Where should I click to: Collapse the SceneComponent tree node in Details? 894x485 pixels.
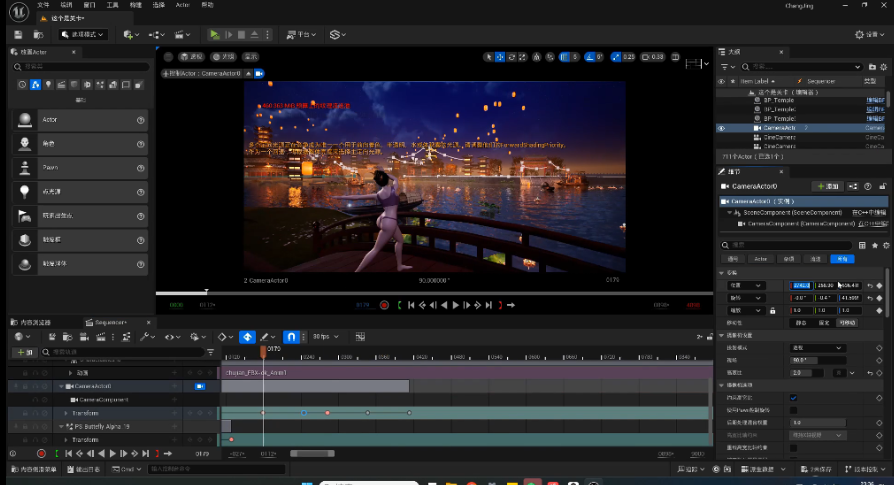[x=729, y=213]
